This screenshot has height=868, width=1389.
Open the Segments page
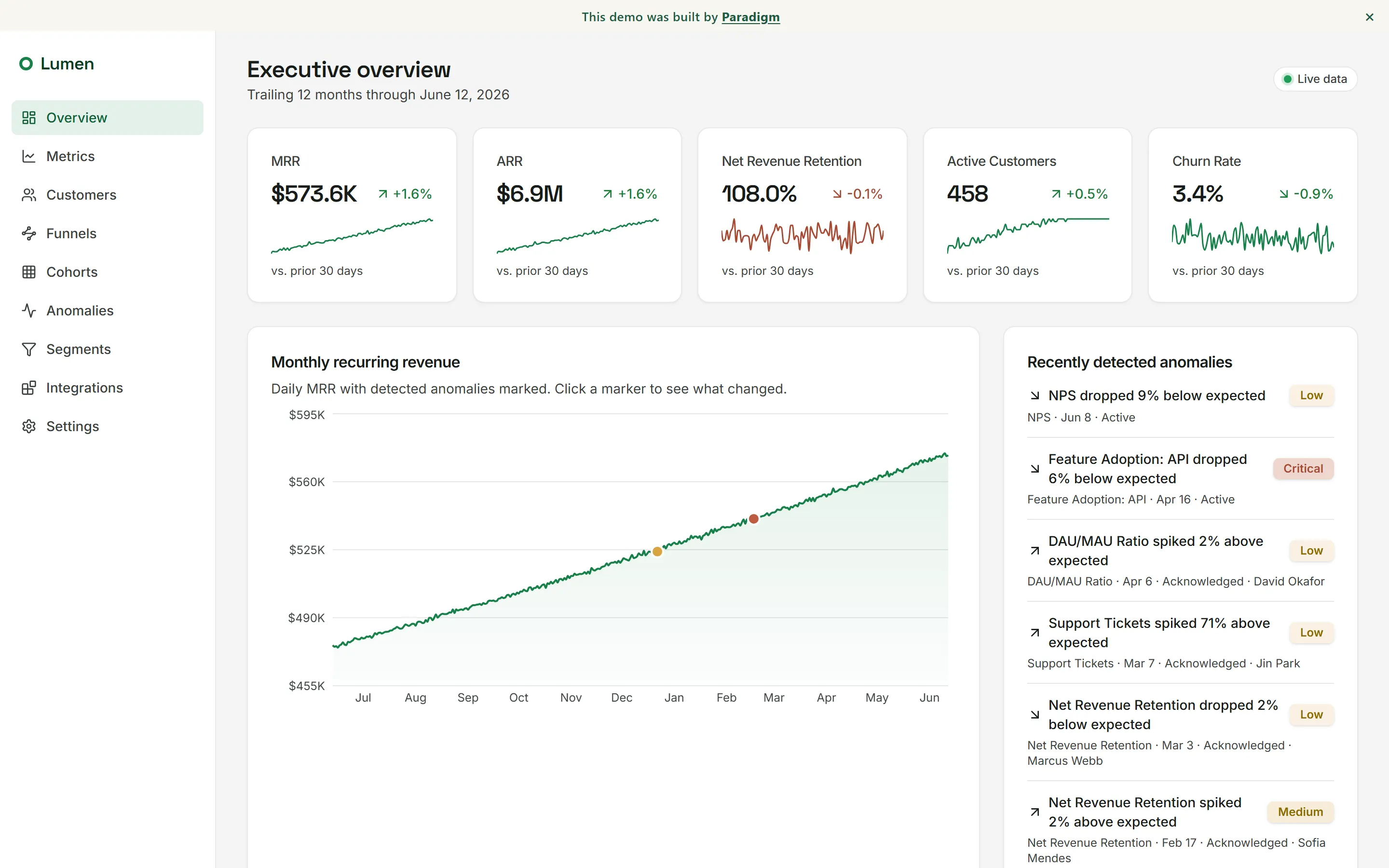point(108,349)
